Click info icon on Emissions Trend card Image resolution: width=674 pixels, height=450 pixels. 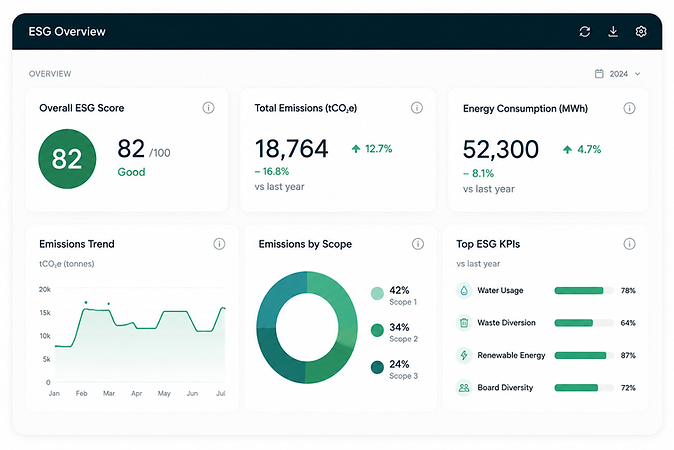(219, 244)
